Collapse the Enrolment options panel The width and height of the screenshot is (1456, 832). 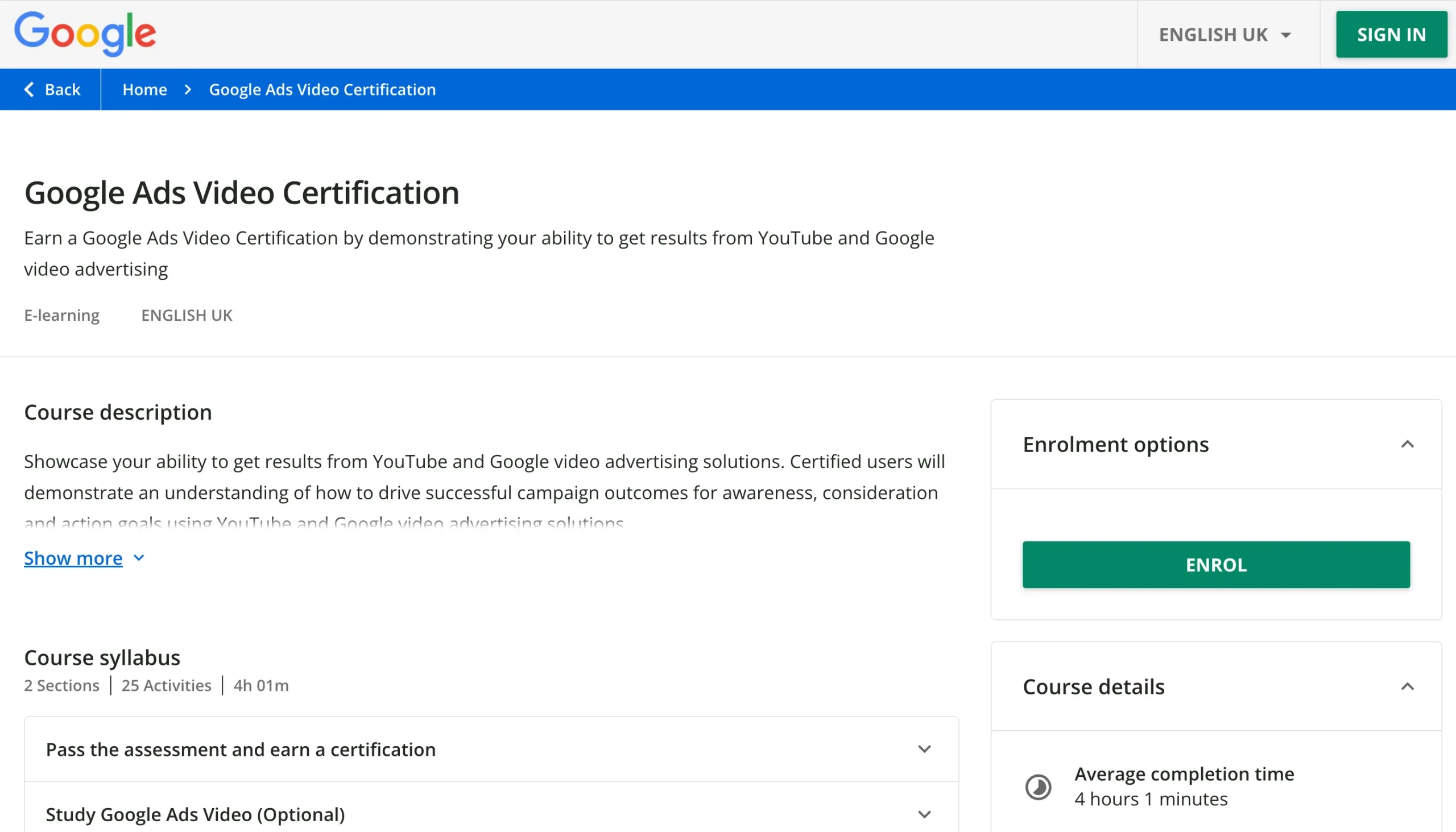[1407, 445]
